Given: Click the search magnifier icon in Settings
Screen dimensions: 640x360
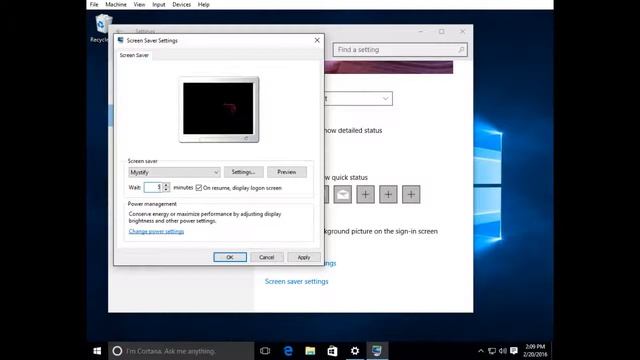Looking at the screenshot, I should [461, 50].
